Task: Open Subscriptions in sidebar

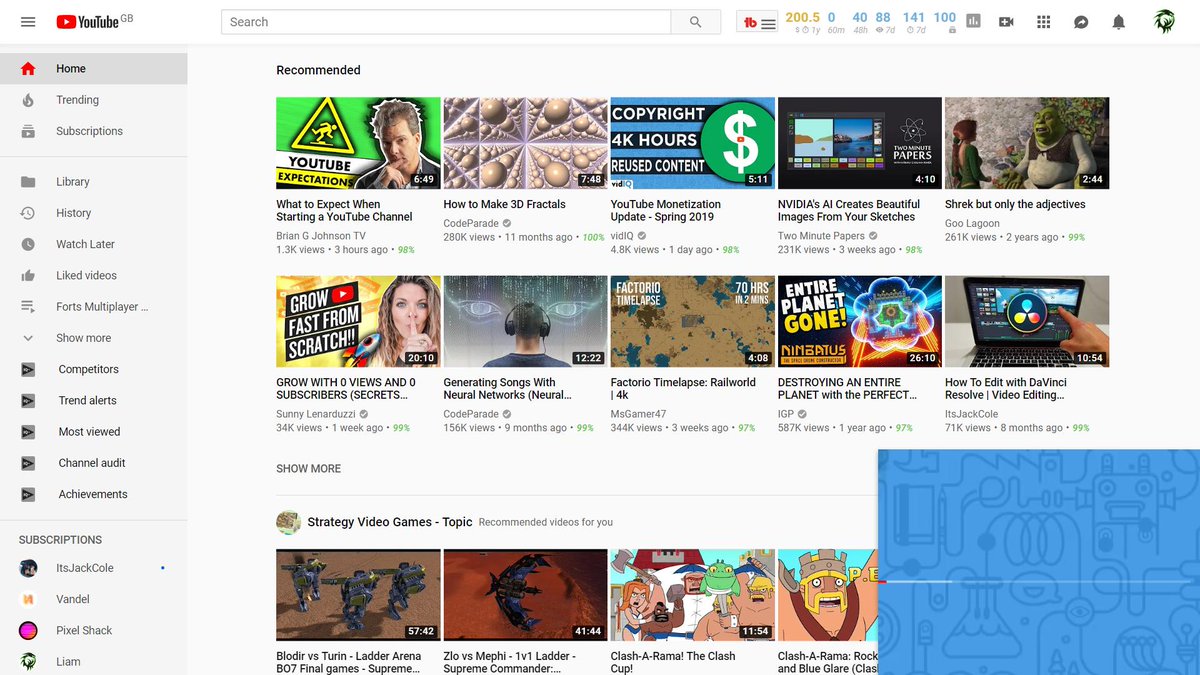Action: (x=94, y=131)
